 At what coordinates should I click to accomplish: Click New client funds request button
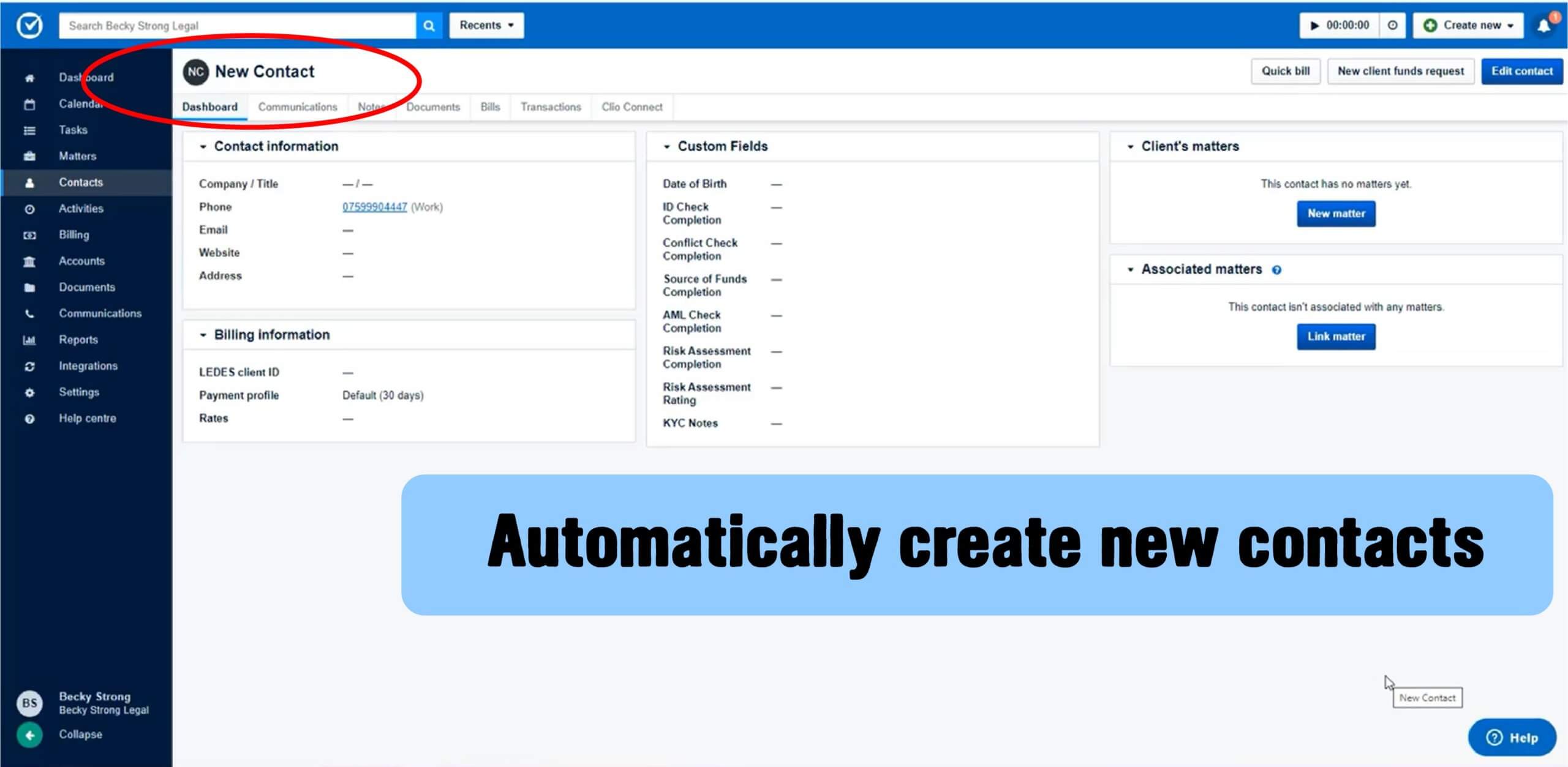coord(1401,72)
